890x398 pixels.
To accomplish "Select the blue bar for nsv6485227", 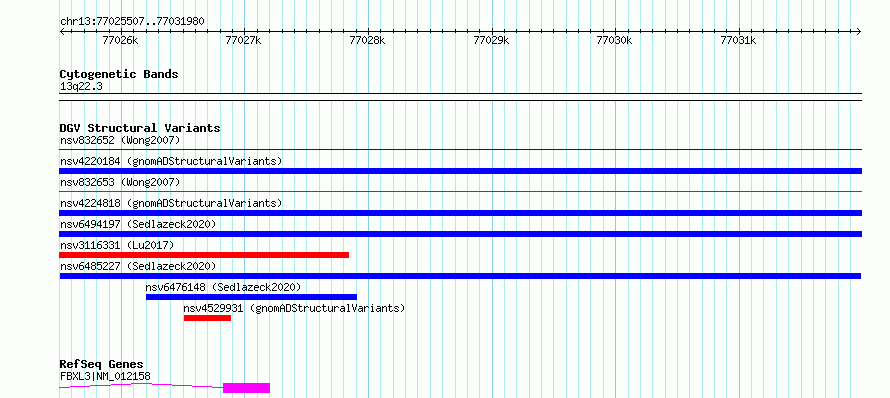I will click(x=460, y=276).
